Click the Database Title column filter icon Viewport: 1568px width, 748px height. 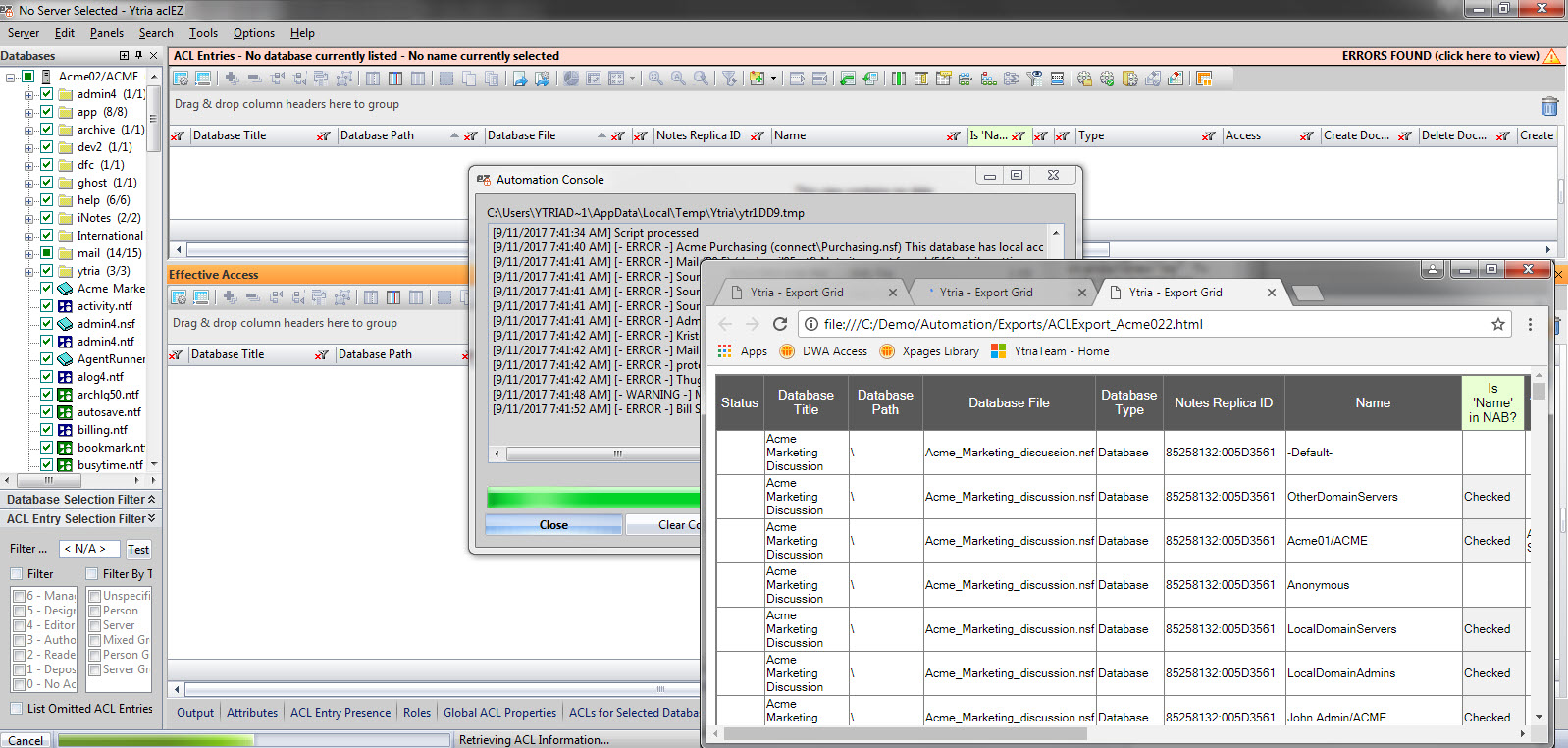click(324, 136)
